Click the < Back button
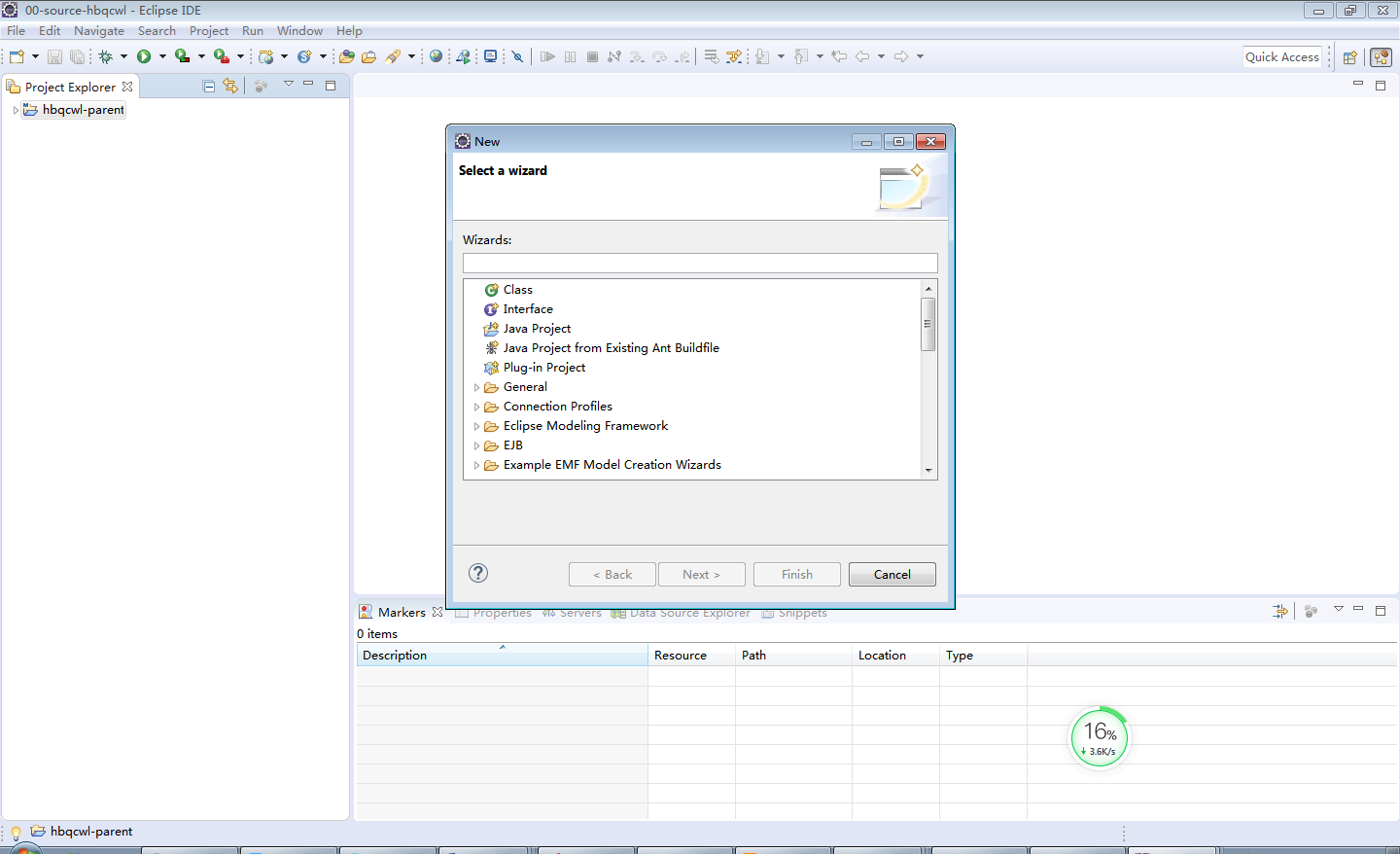Viewport: 1400px width, 854px height. pos(612,574)
